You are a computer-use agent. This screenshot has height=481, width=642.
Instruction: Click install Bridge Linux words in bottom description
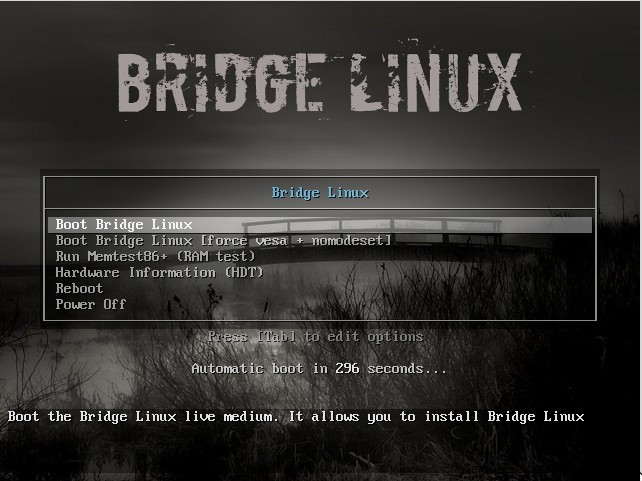click(504, 417)
